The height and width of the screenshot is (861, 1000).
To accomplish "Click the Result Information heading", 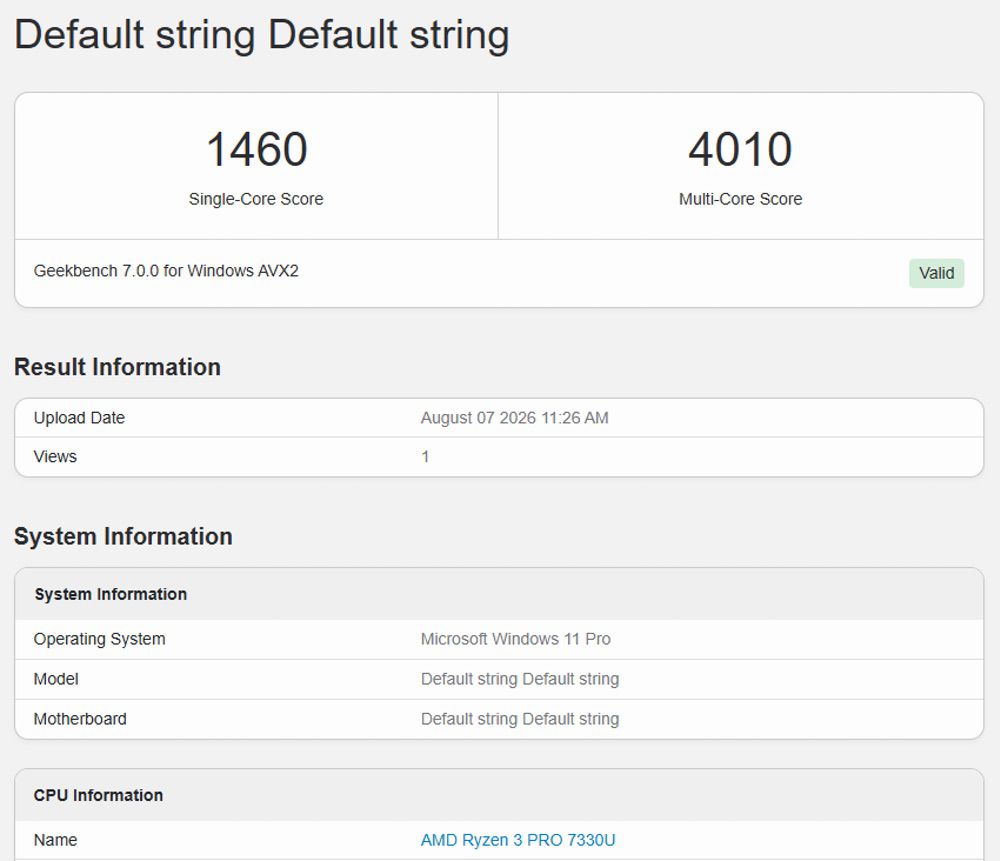I will (117, 367).
